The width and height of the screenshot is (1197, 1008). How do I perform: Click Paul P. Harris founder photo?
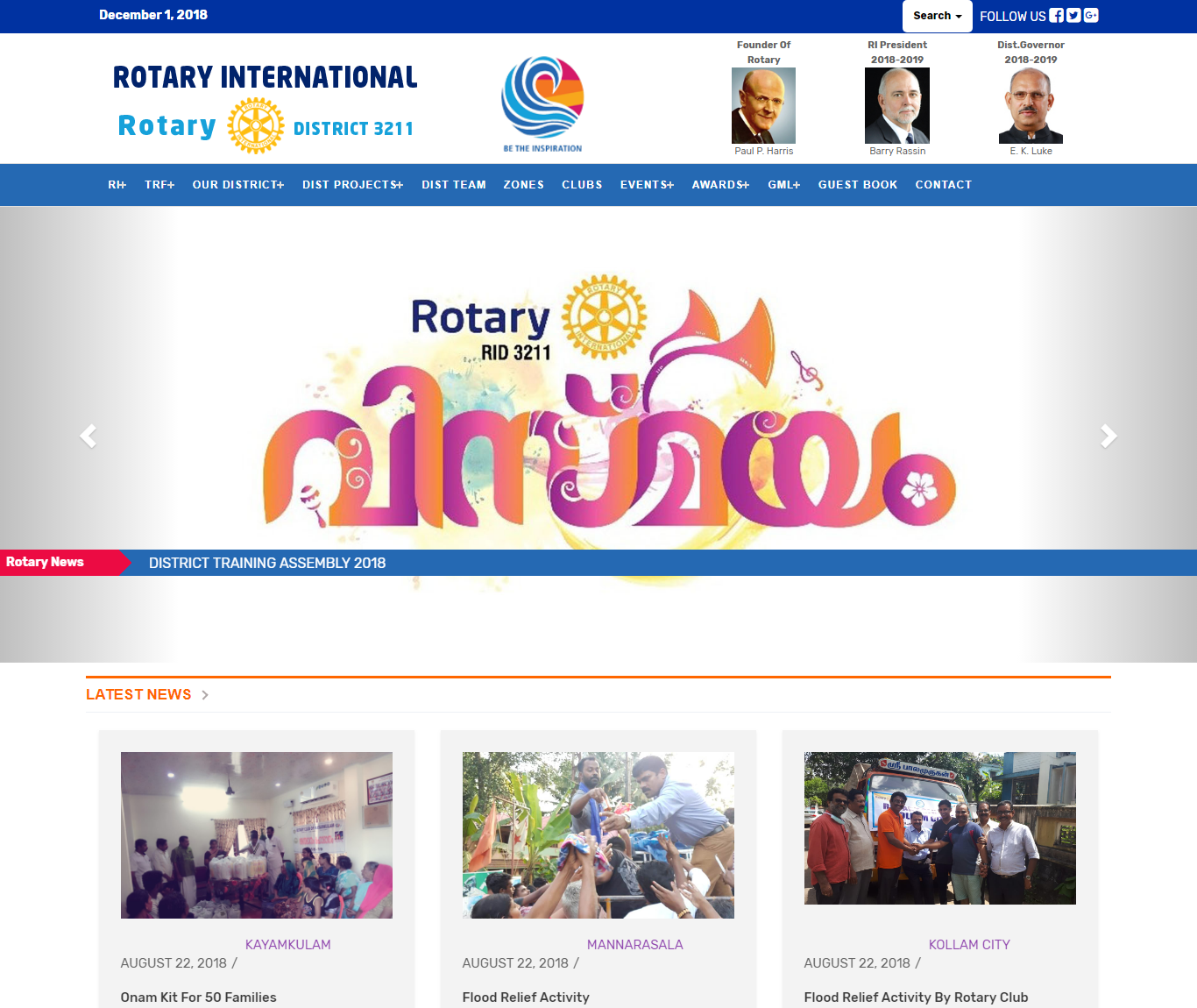(763, 106)
